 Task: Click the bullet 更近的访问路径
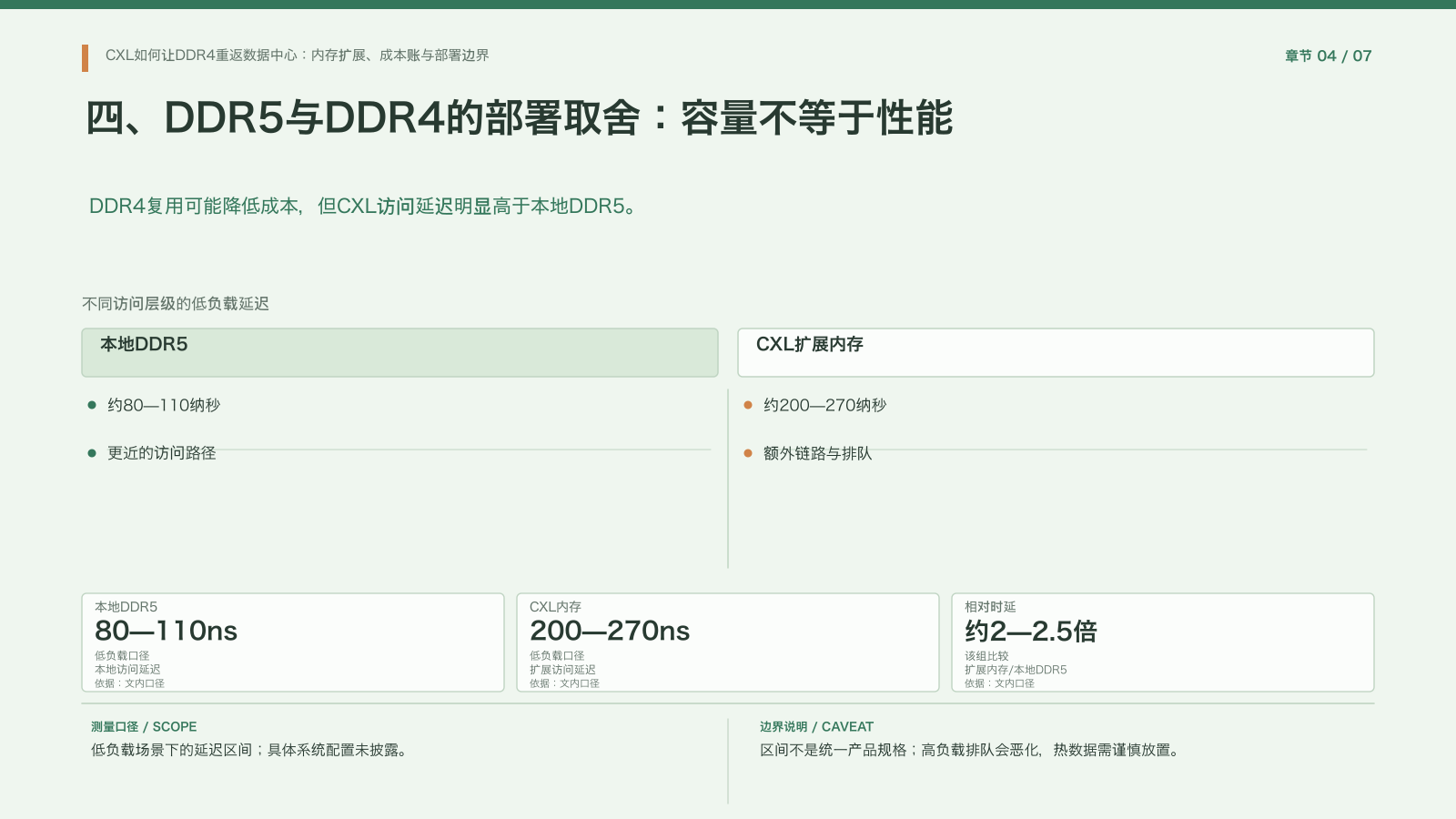[162, 453]
